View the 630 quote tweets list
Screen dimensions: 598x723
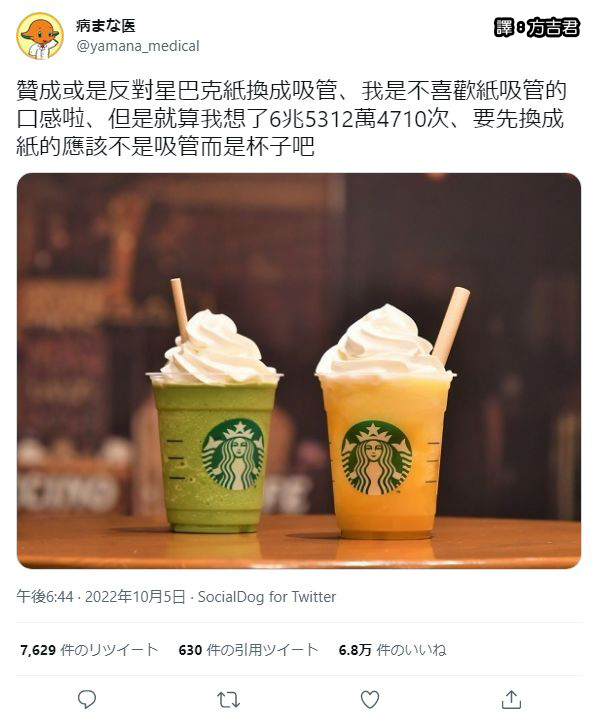click(249, 650)
